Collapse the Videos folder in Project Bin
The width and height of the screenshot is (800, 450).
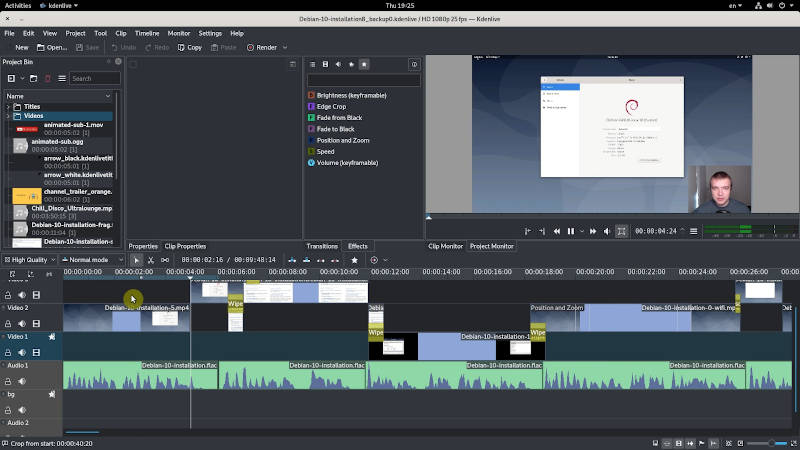(x=8, y=116)
